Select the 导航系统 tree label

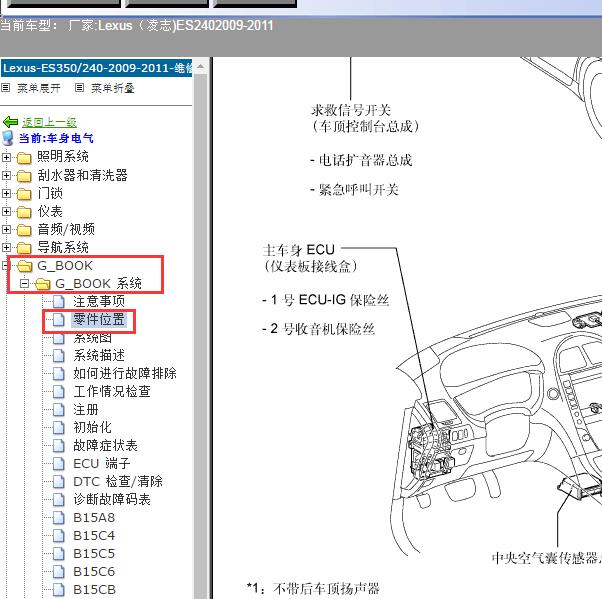(x=63, y=247)
